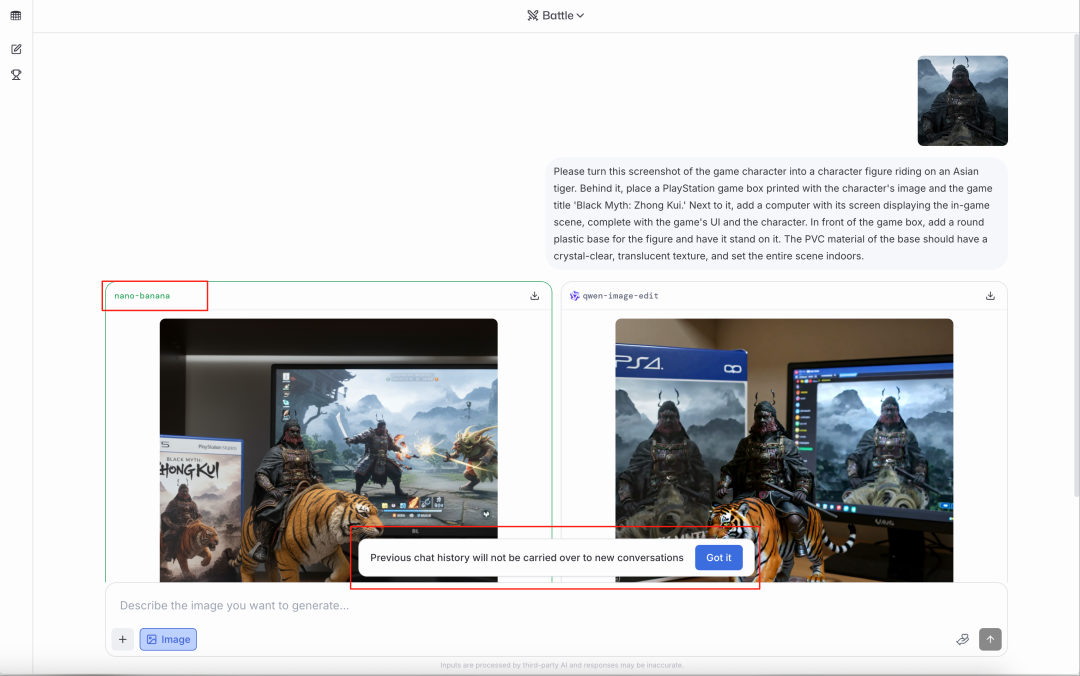Open the nano-banana result image
The height and width of the screenshot is (676, 1080).
(x=329, y=450)
